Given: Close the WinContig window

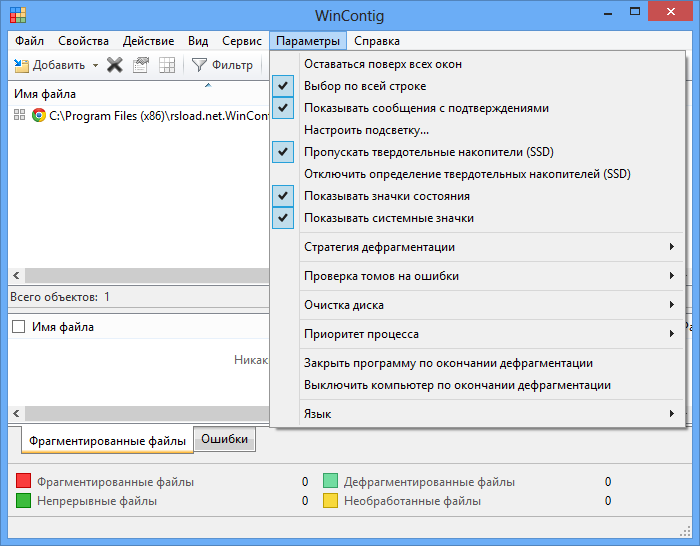Looking at the screenshot, I should (x=670, y=12).
